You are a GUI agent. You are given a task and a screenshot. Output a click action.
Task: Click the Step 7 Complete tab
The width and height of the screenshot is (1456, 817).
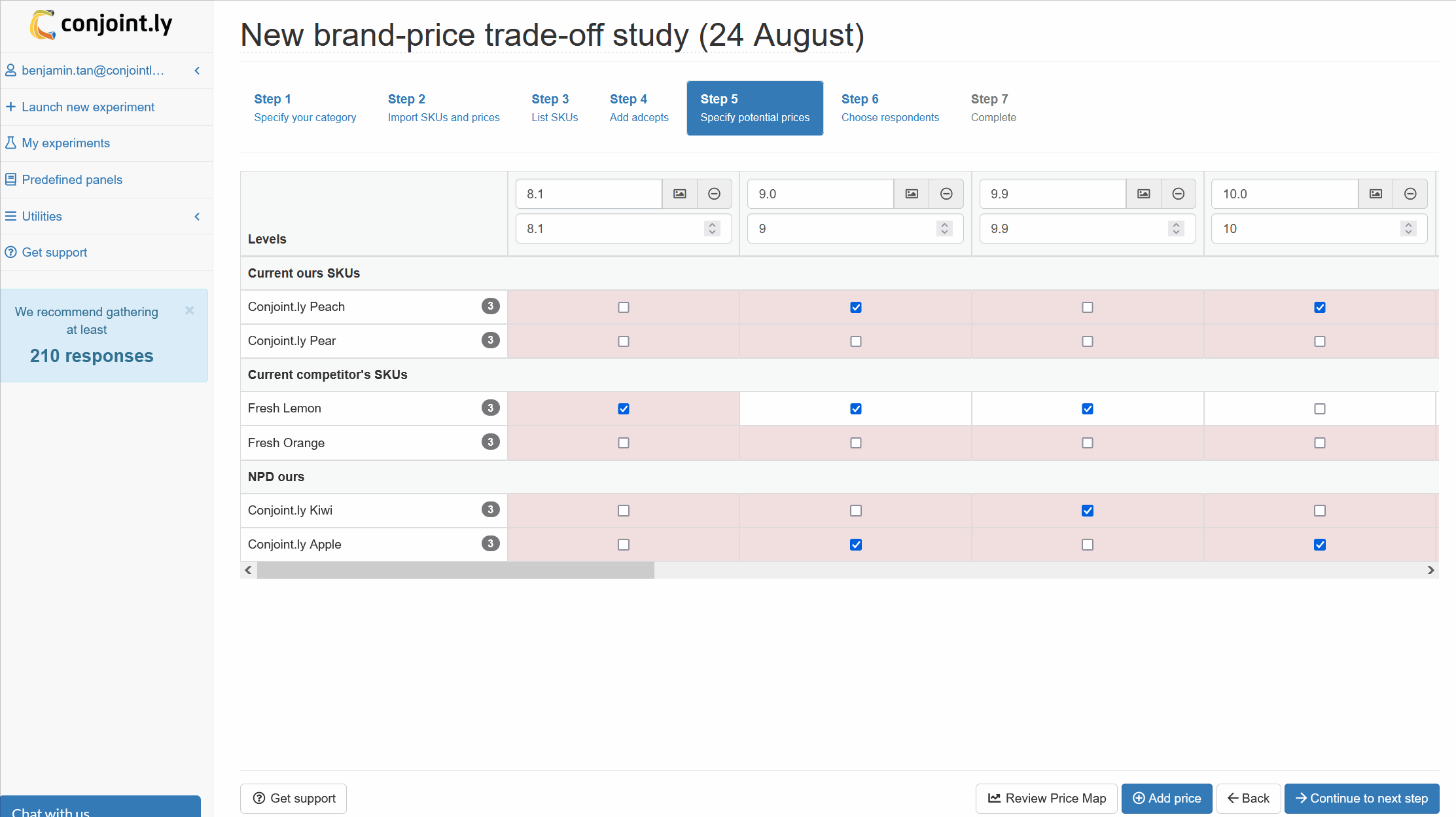(x=993, y=108)
